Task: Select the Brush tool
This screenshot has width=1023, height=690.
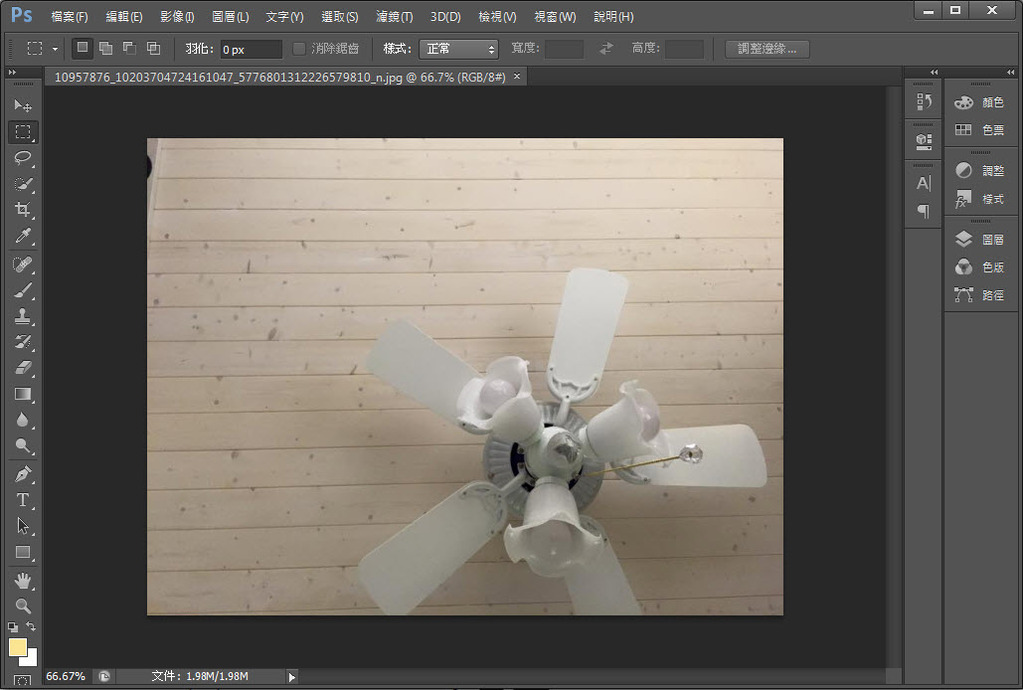Action: click(x=23, y=290)
